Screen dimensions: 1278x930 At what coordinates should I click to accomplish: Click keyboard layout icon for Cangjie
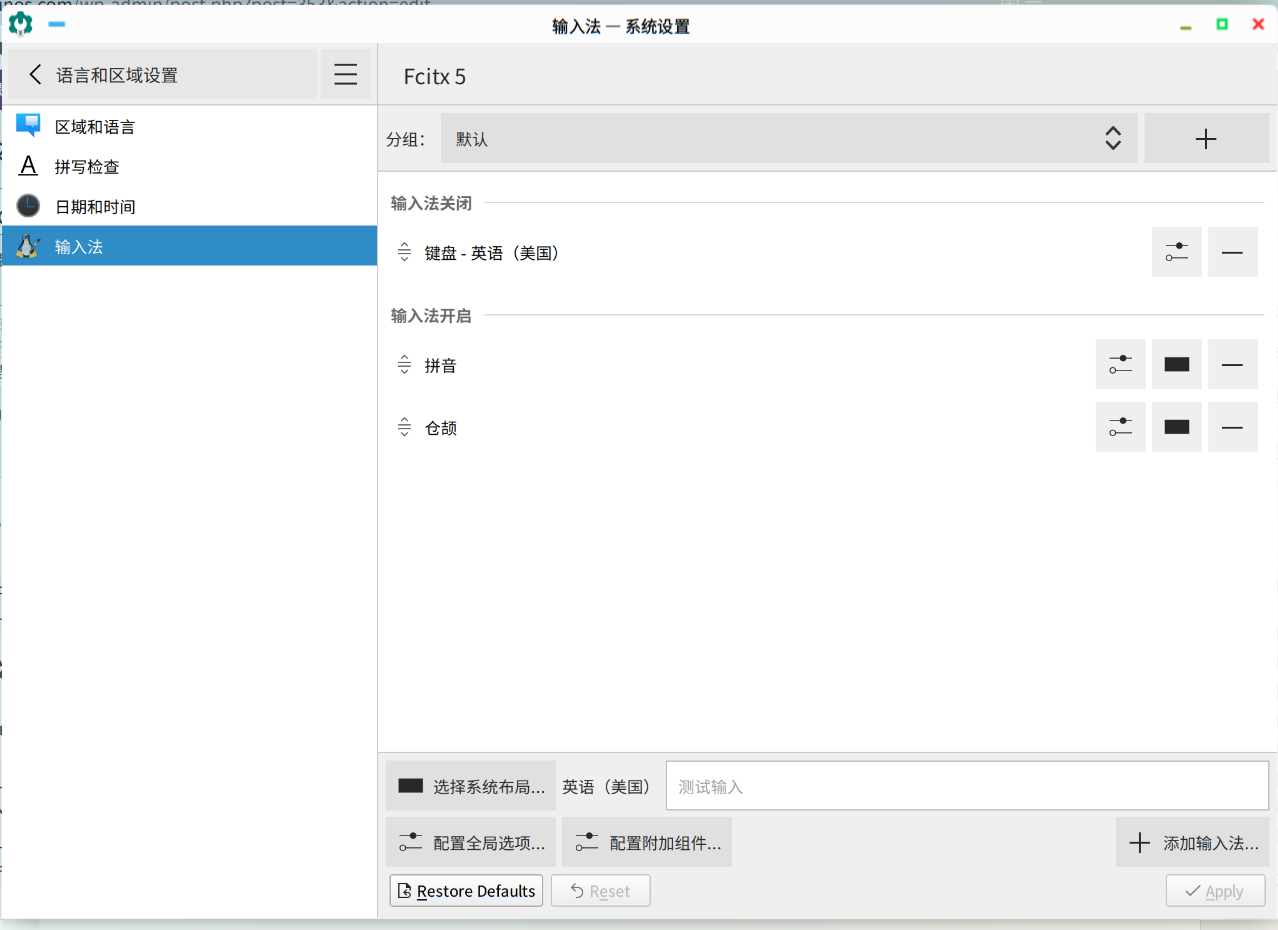coord(1176,427)
